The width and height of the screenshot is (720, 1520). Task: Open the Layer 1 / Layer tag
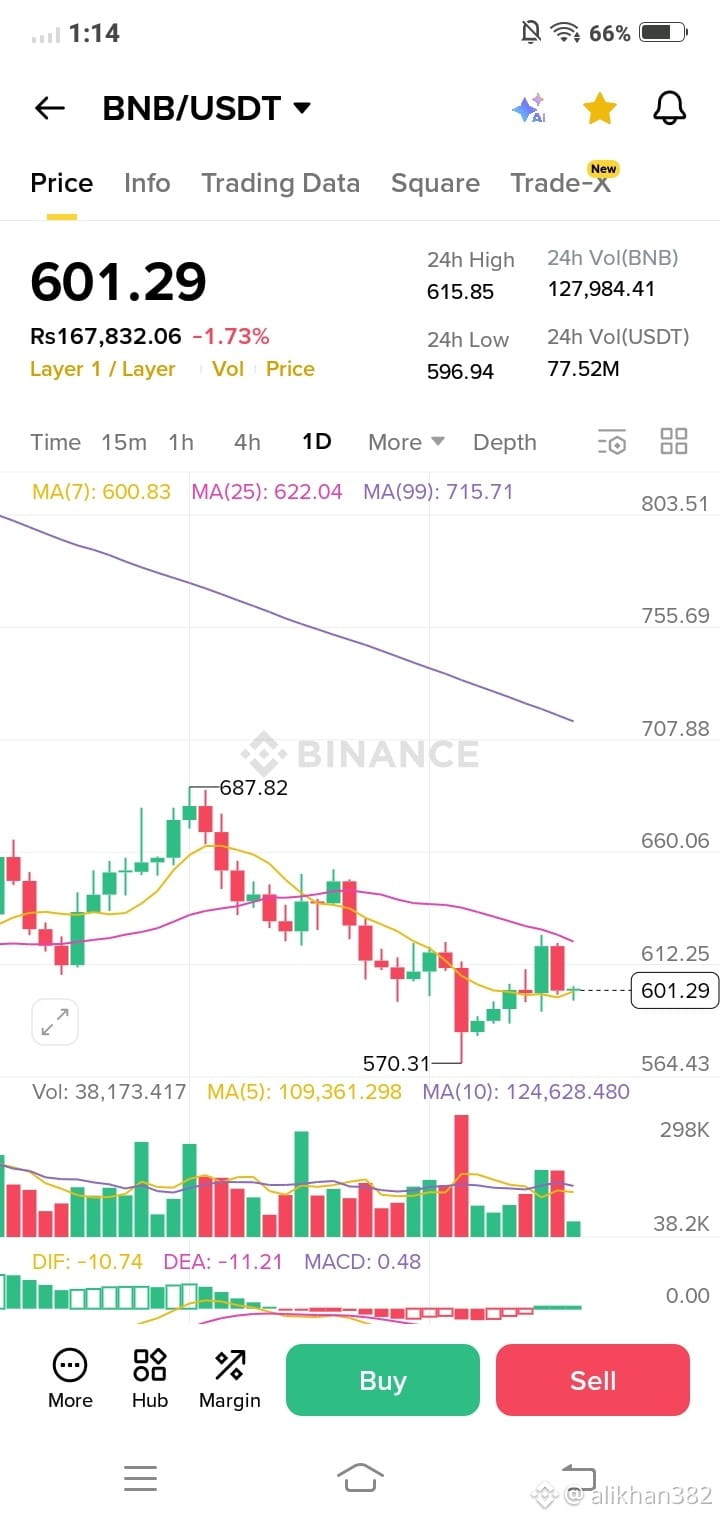[103, 369]
